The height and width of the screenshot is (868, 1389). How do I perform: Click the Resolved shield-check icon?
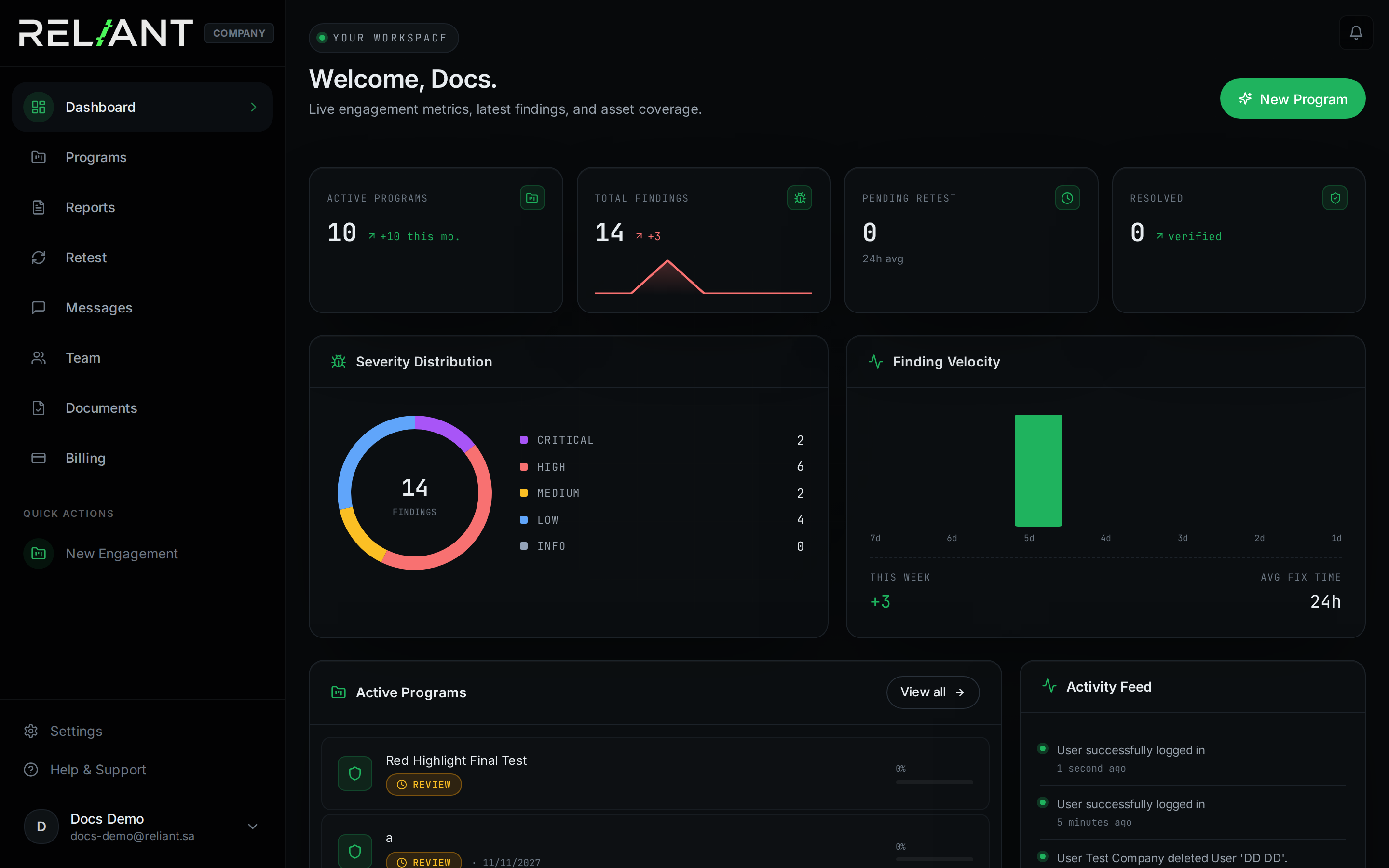(x=1335, y=198)
